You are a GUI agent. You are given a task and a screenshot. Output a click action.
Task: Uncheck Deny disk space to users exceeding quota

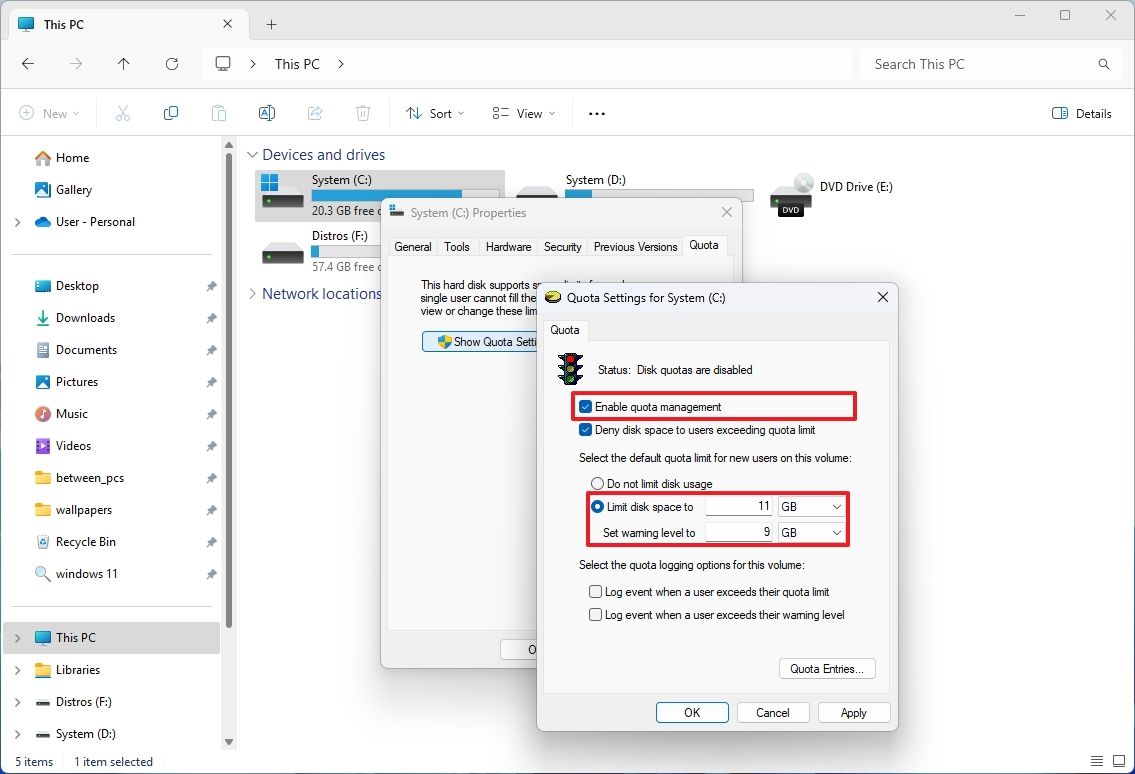pyautogui.click(x=585, y=429)
